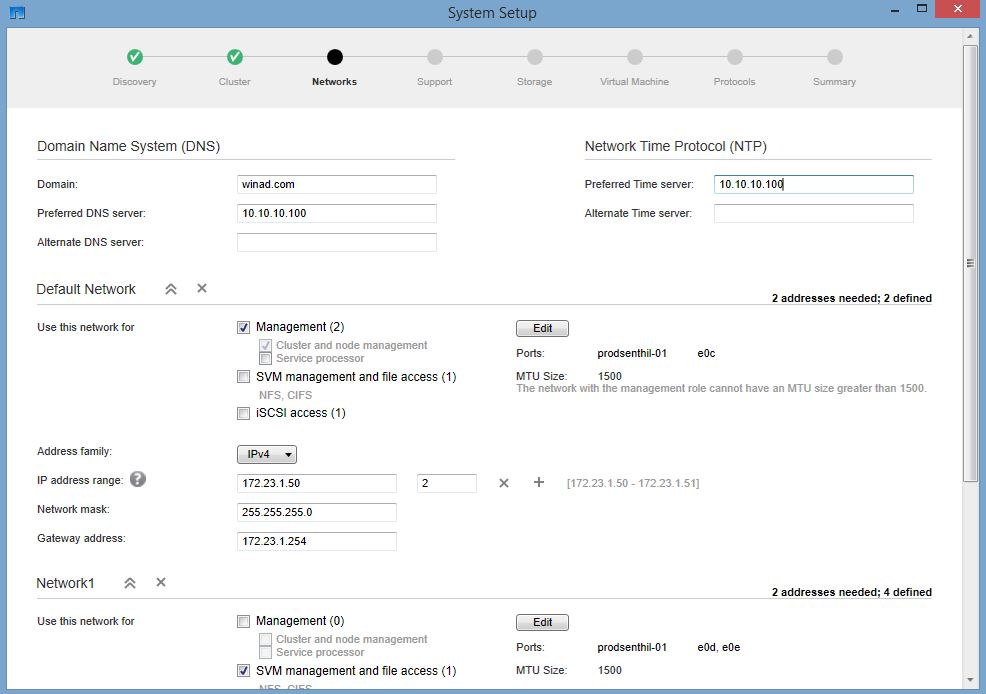
Task: Add another IP address range with the plus icon
Action: coord(538,483)
